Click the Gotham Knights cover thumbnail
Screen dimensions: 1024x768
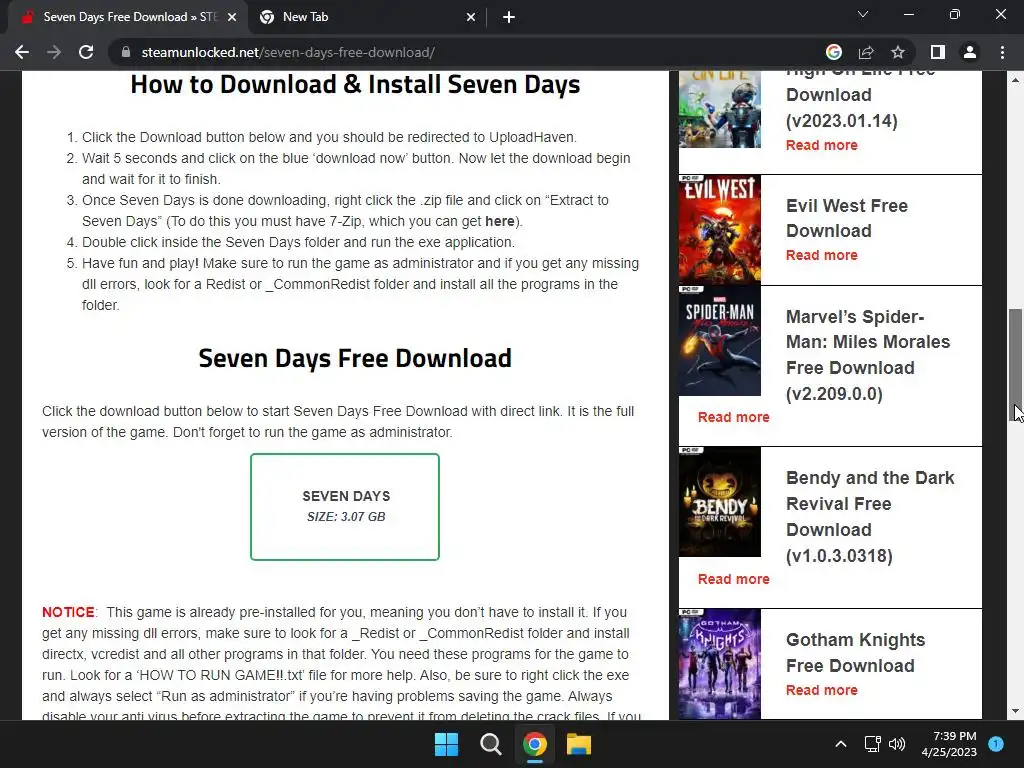(x=720, y=664)
